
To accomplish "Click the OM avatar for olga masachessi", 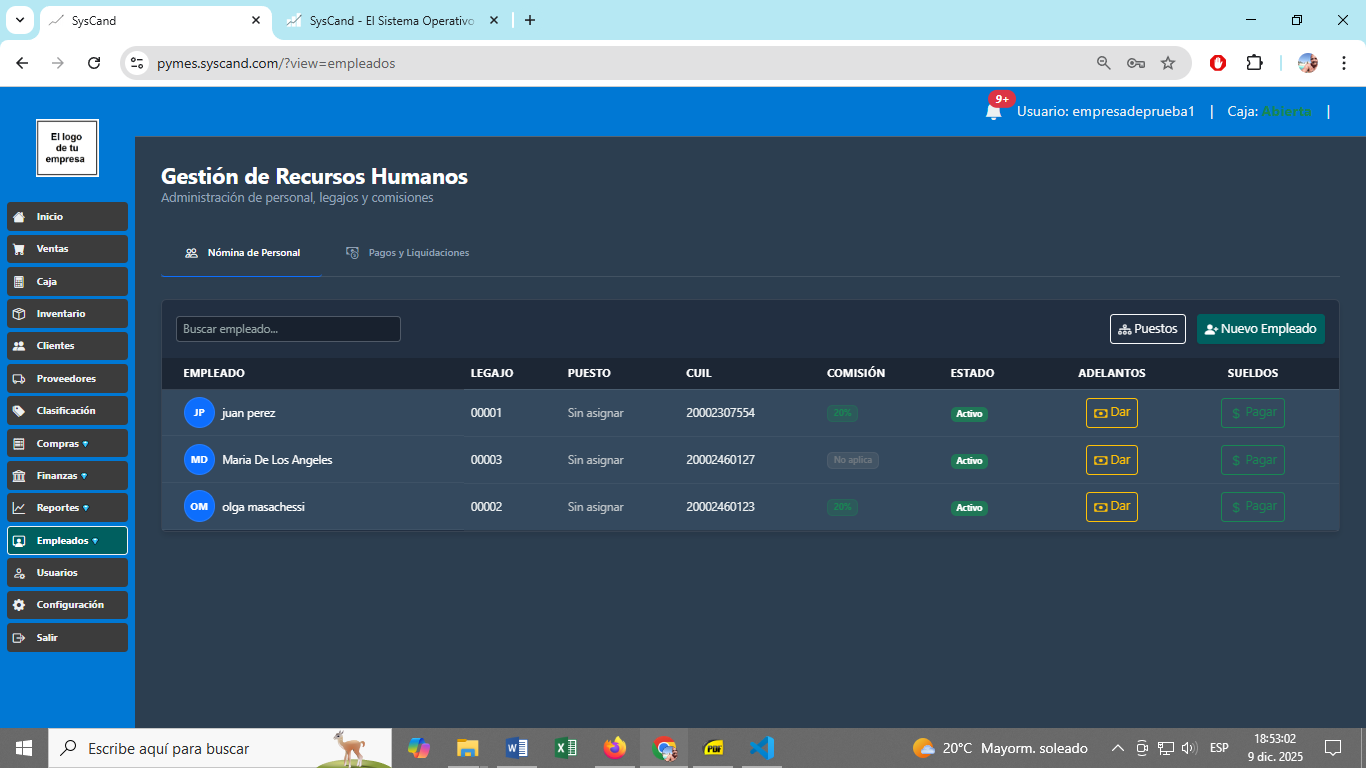I will click(199, 507).
